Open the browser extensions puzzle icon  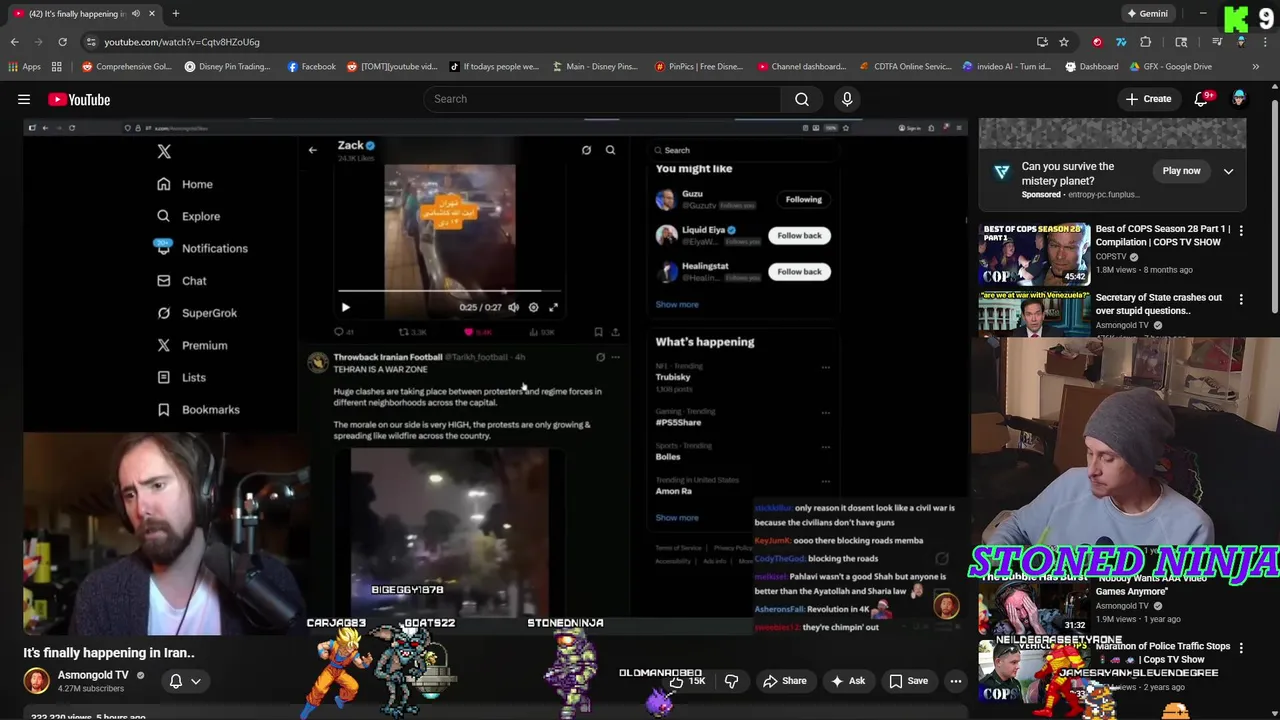[x=1146, y=42]
